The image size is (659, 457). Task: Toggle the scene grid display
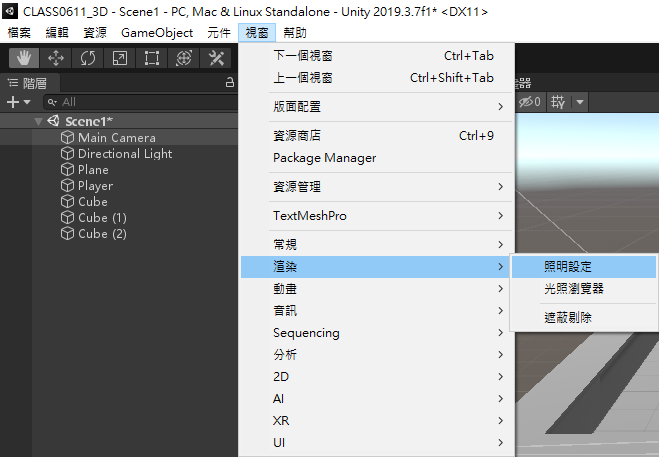(x=558, y=102)
